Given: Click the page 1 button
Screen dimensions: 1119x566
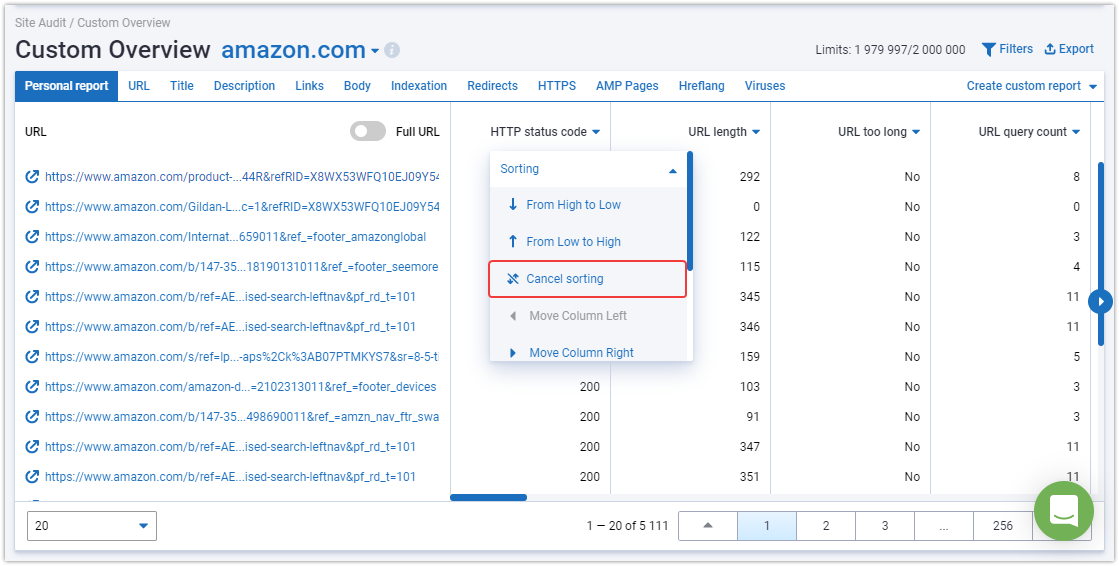Looking at the screenshot, I should (x=766, y=526).
